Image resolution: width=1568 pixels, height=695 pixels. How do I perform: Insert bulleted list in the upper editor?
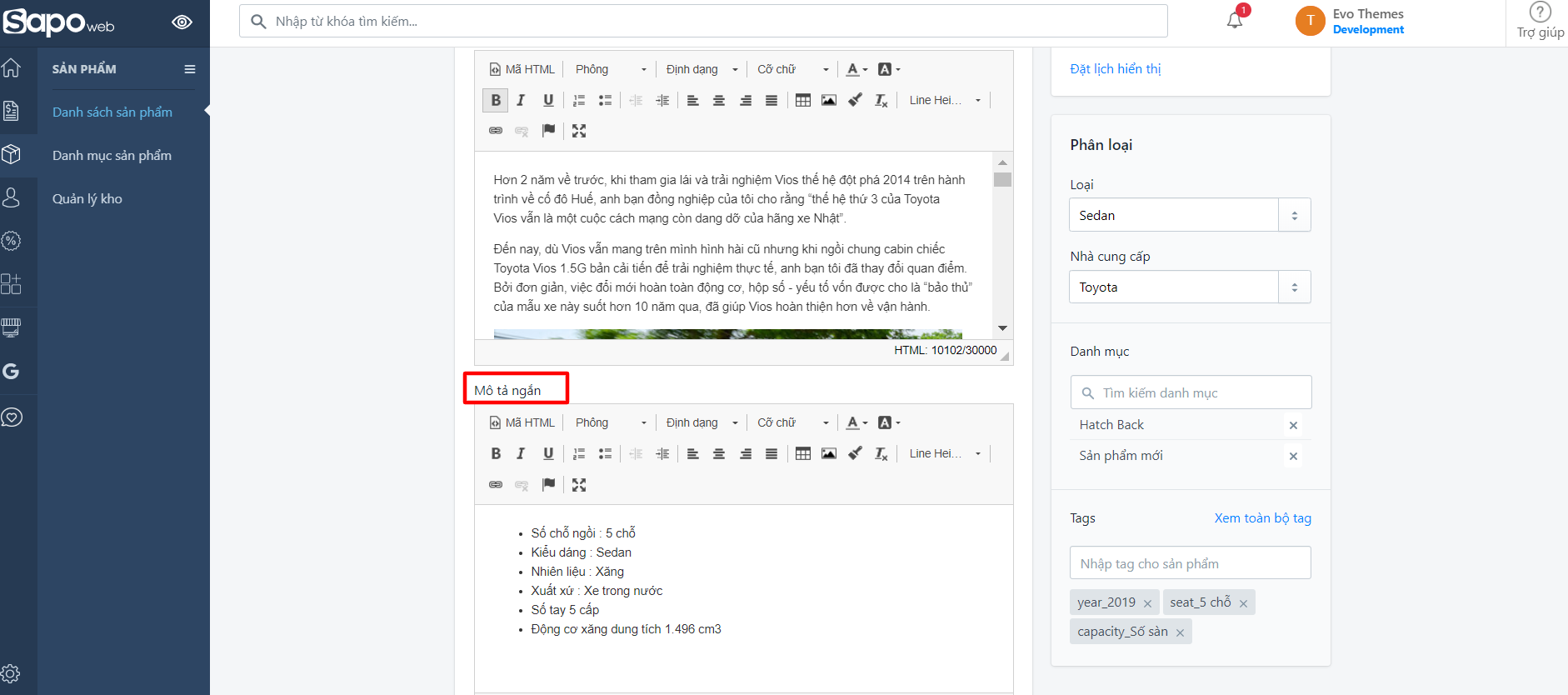606,101
